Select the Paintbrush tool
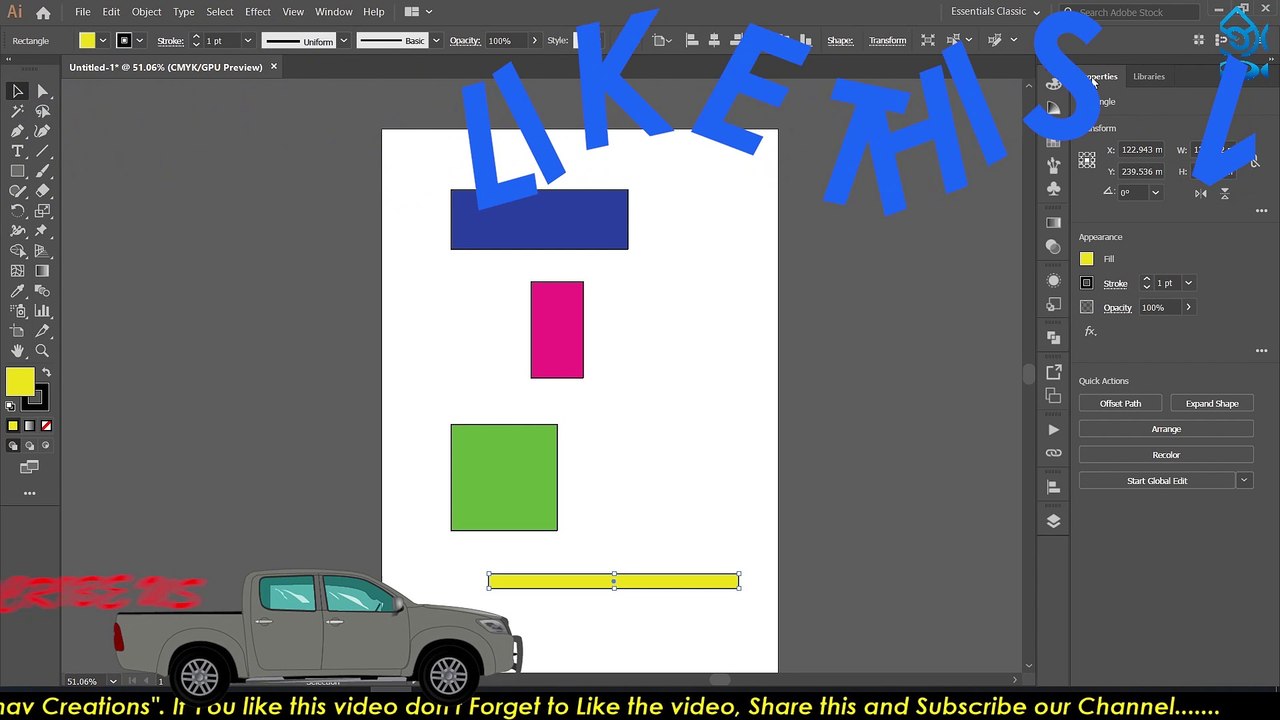This screenshot has width=1280, height=720. tap(42, 171)
